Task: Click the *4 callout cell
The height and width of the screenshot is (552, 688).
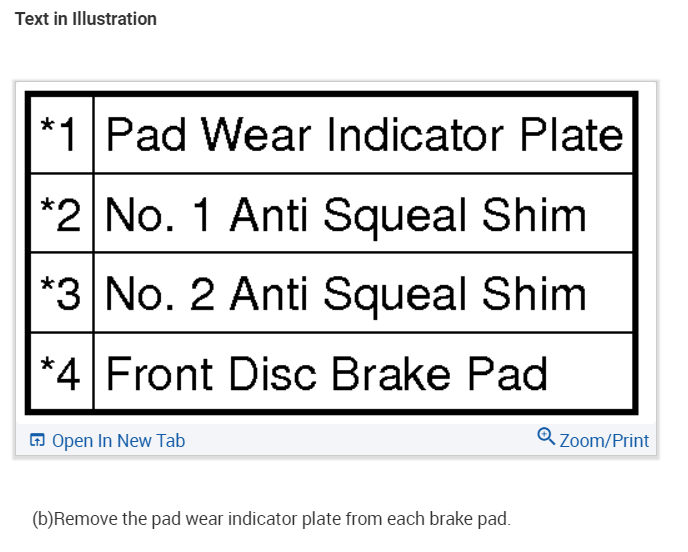Action: 60,372
